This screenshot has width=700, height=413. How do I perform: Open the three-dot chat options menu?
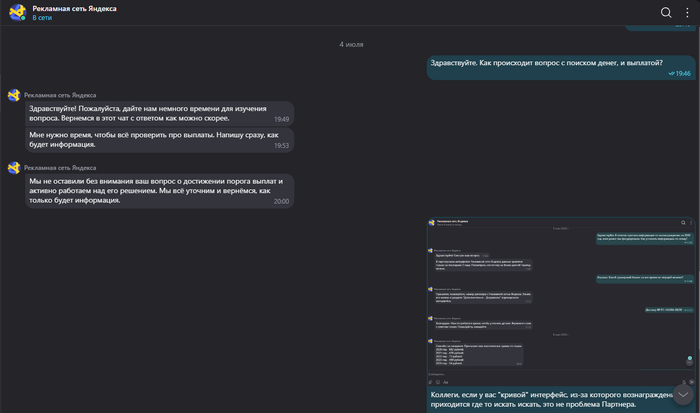pyautogui.click(x=687, y=13)
